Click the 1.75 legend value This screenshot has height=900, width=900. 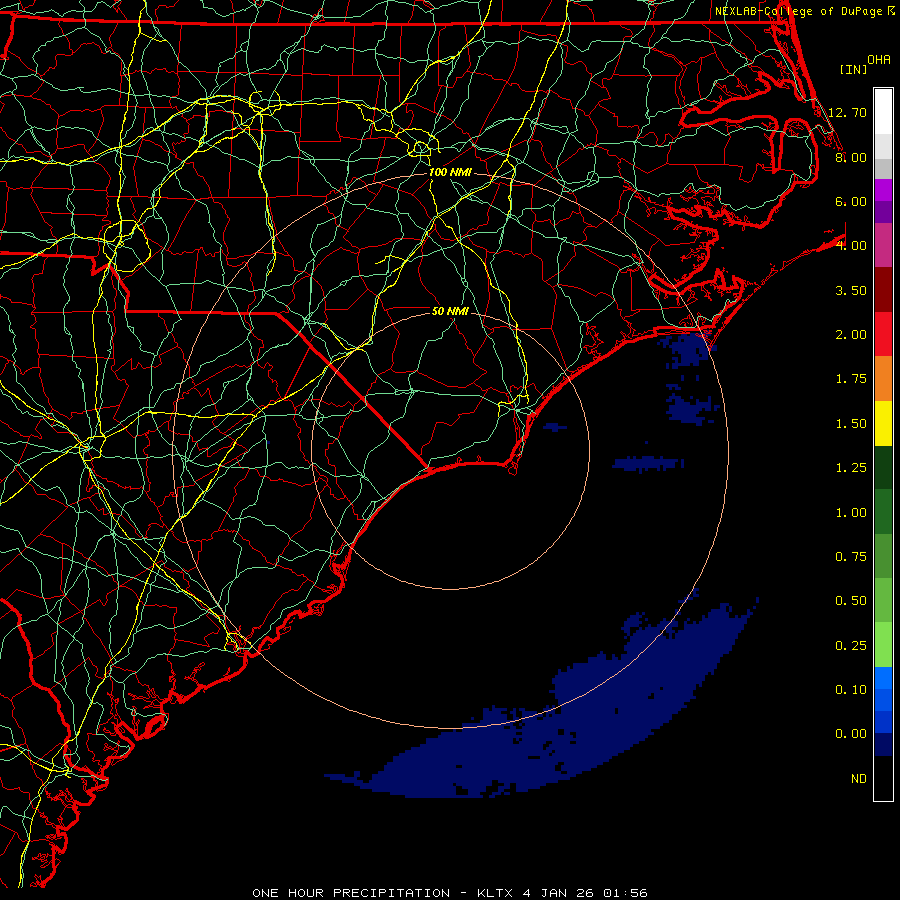pos(851,379)
